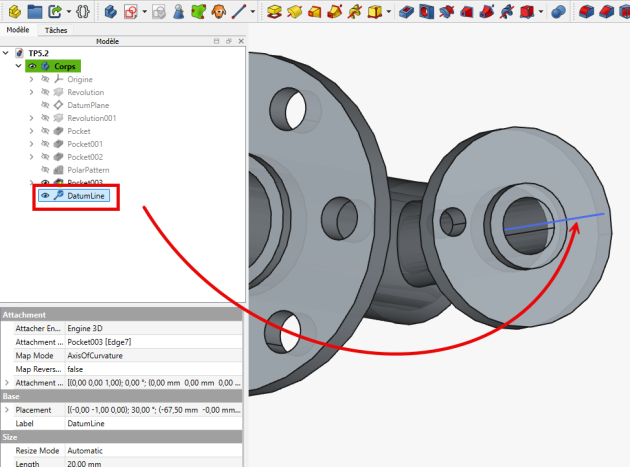Click the curly braces icon in toolbar
The height and width of the screenshot is (467, 630).
[83, 12]
